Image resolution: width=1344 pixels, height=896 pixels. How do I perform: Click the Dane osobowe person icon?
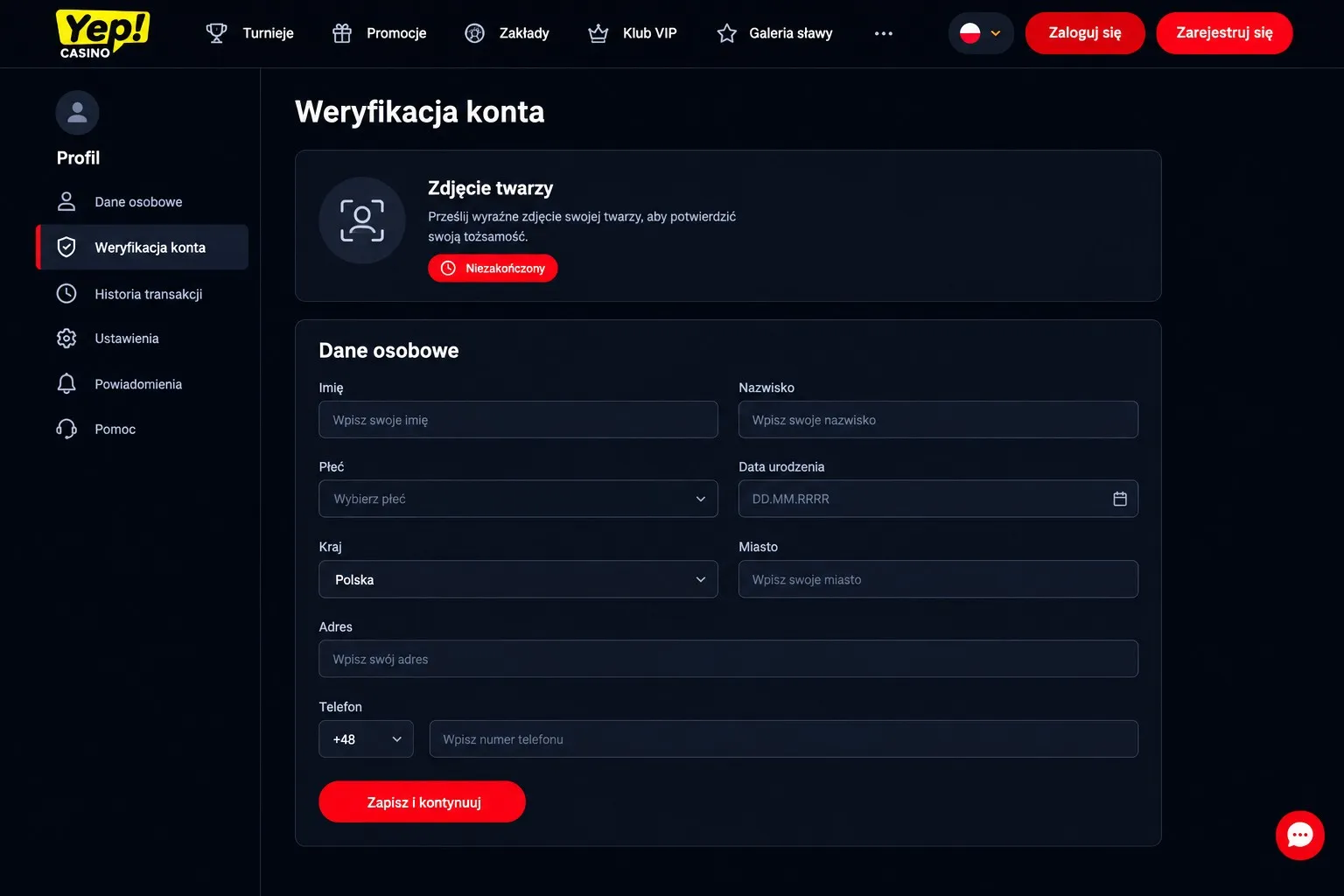click(x=66, y=201)
